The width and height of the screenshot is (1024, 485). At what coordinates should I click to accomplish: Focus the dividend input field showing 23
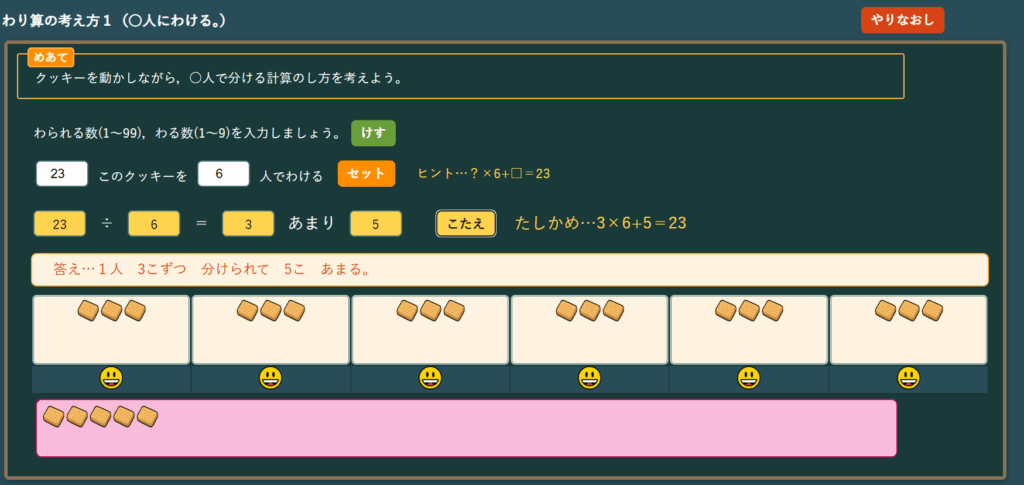[62, 174]
